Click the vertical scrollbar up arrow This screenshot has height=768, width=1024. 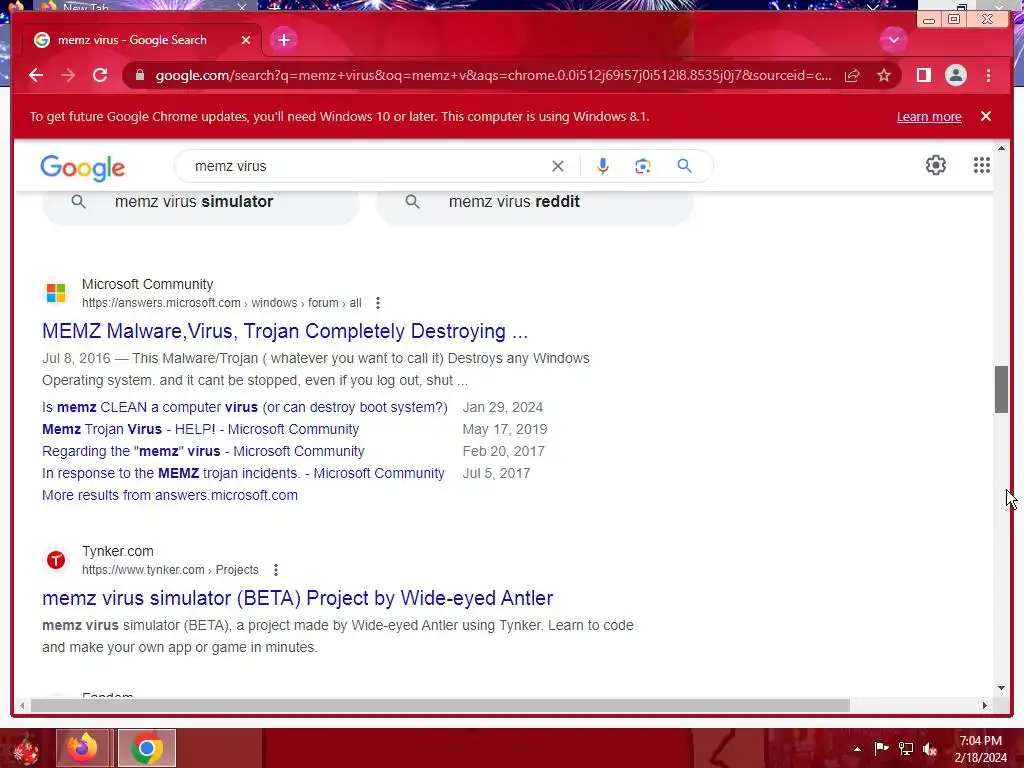click(1001, 149)
